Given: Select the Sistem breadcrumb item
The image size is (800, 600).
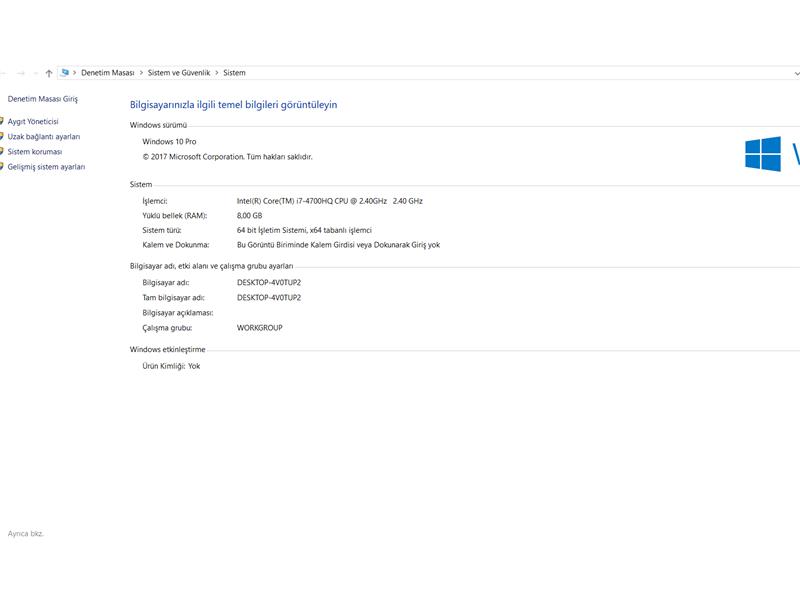Looking at the screenshot, I should pos(234,73).
